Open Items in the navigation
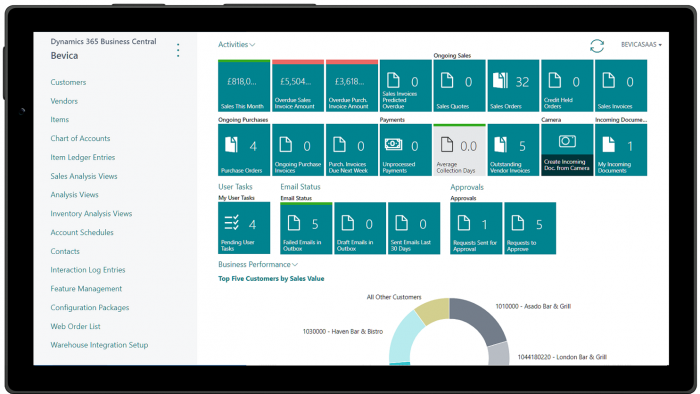The height and width of the screenshot is (394, 700). pyautogui.click(x=59, y=120)
